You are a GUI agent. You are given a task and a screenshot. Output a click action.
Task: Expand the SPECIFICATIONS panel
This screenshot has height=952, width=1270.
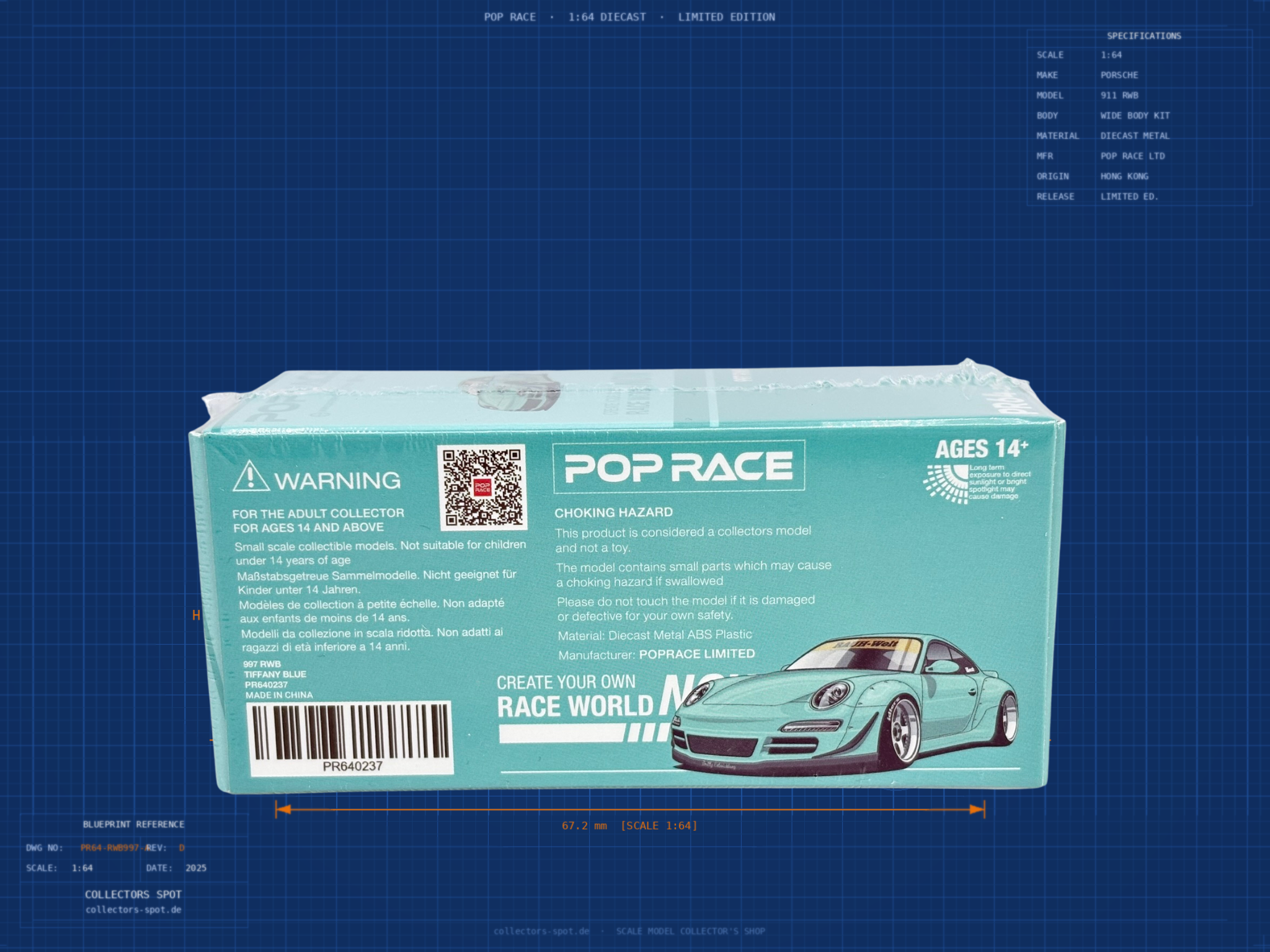[1144, 37]
